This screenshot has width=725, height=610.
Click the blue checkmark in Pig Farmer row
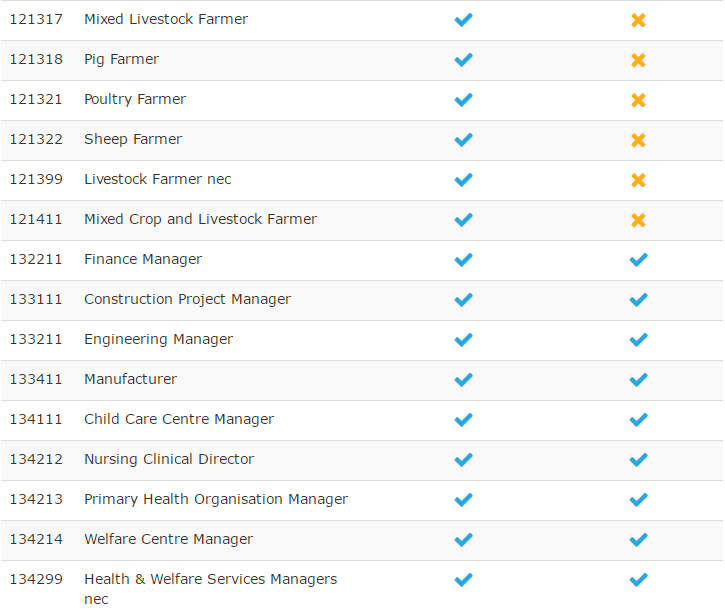coord(463,60)
